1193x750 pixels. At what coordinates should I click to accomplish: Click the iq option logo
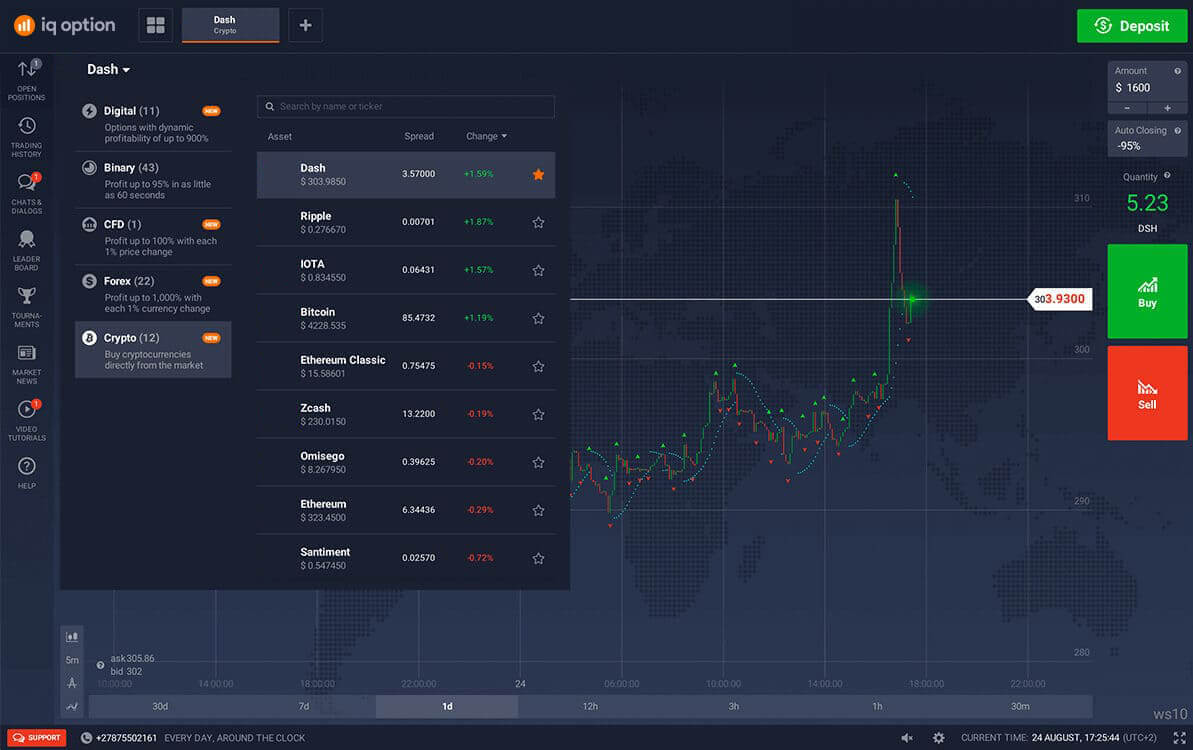65,25
